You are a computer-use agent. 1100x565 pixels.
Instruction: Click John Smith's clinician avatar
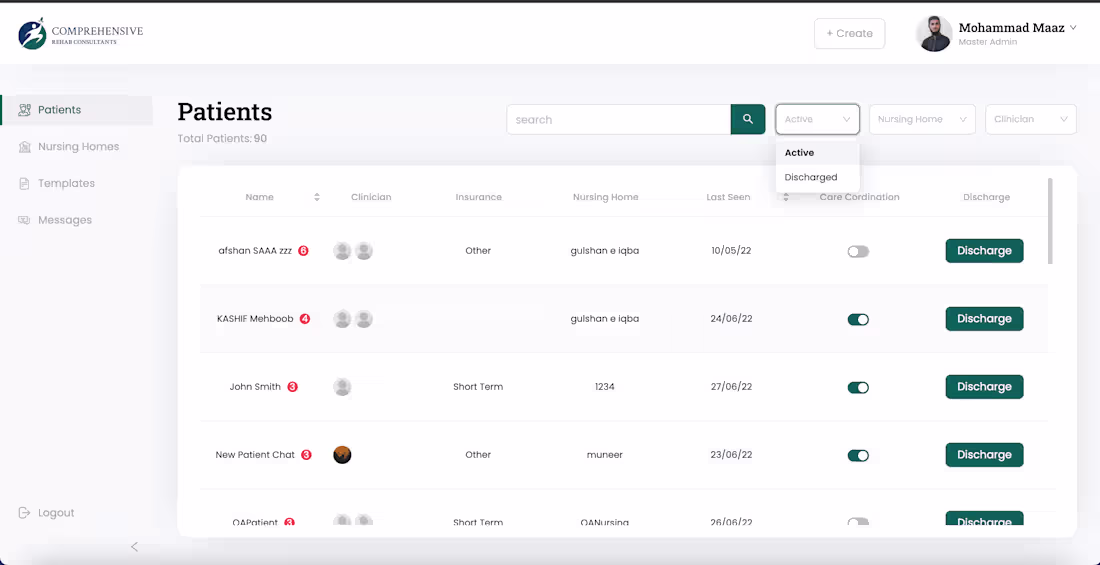coord(342,387)
